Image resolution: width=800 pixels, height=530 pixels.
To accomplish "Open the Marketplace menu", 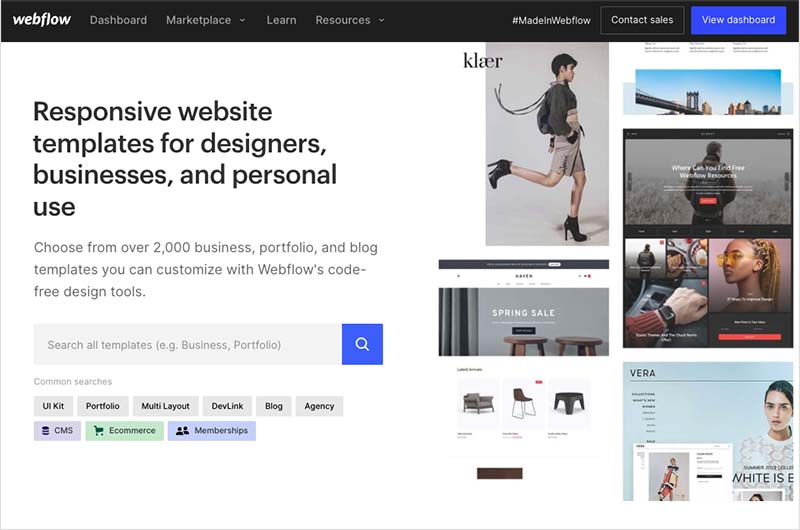I will pos(198,20).
